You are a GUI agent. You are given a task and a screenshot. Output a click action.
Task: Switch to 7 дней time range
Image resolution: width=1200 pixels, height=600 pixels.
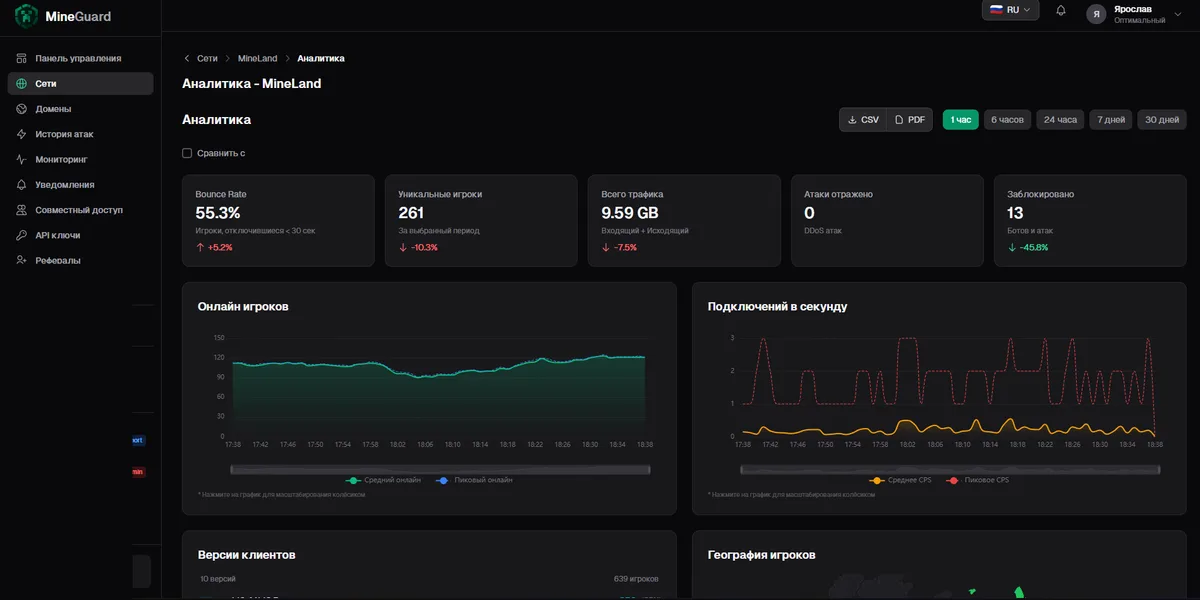tap(1111, 120)
